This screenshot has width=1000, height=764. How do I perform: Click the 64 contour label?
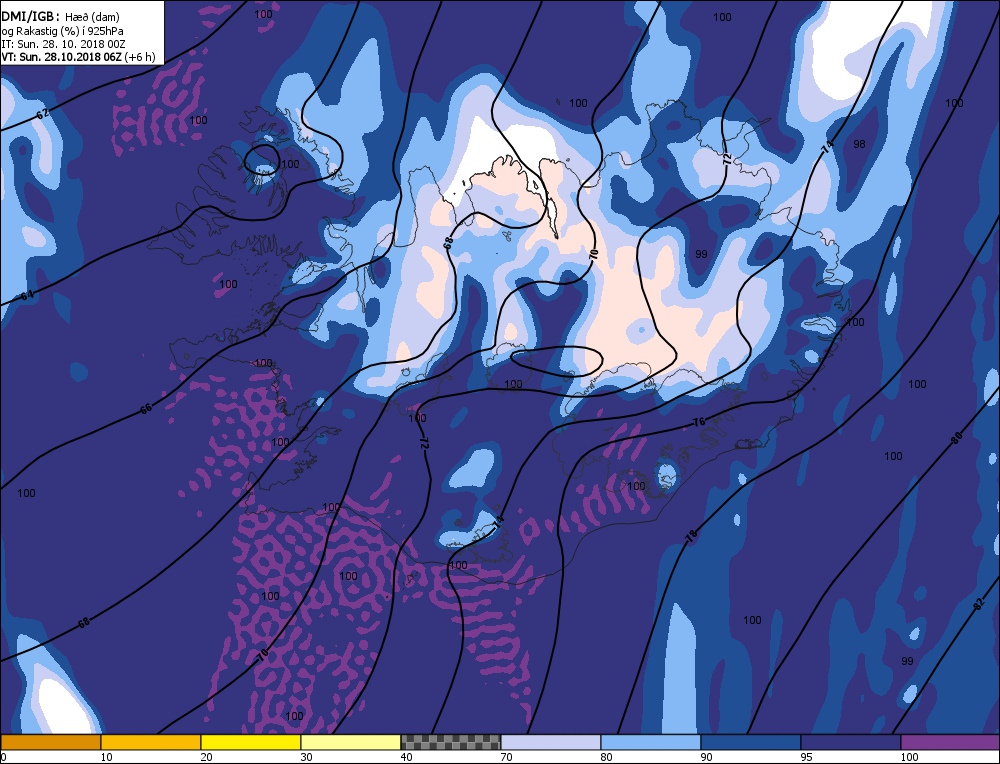27,295
